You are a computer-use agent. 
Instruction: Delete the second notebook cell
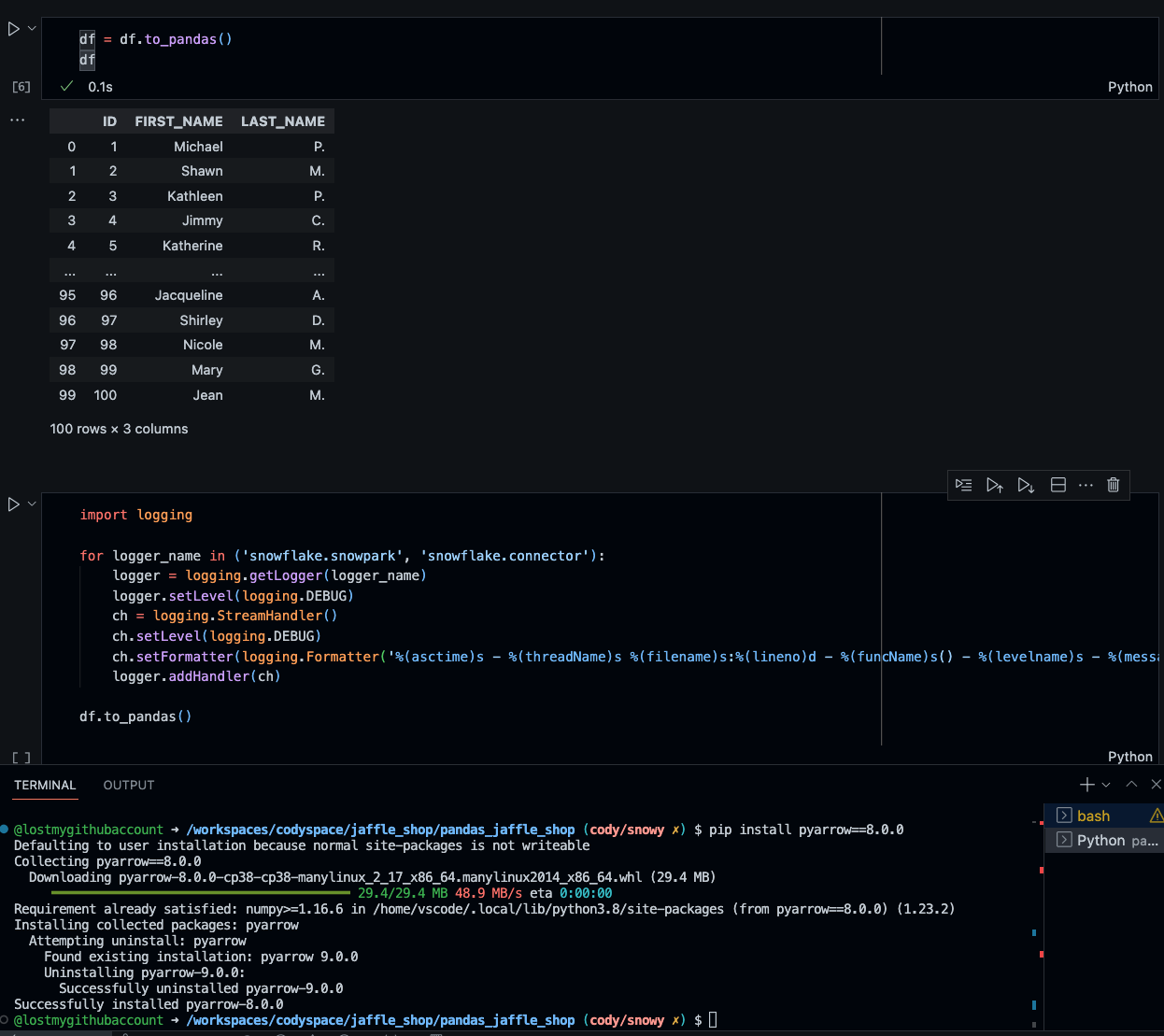1113,485
